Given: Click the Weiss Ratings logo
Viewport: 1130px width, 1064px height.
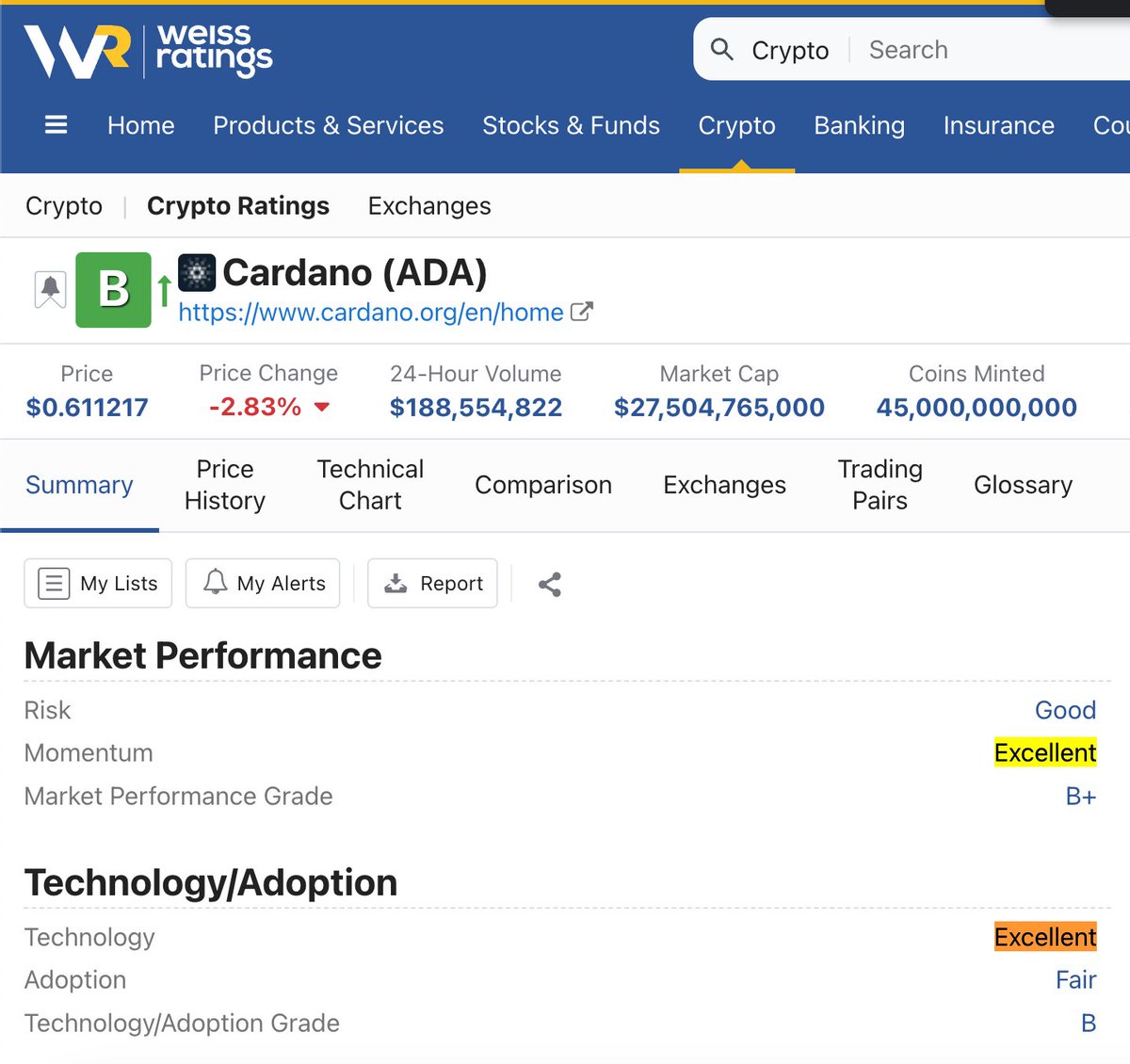Looking at the screenshot, I should coord(148,51).
